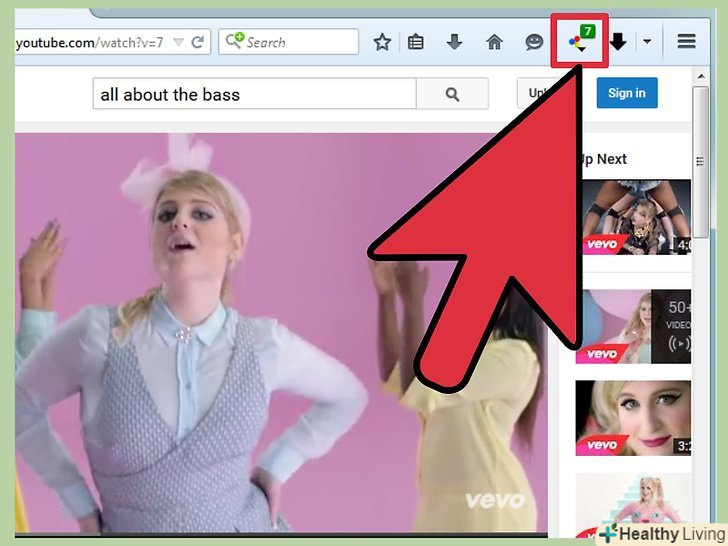728x546 pixels.
Task: Open the bookmarks list icon
Action: (416, 42)
